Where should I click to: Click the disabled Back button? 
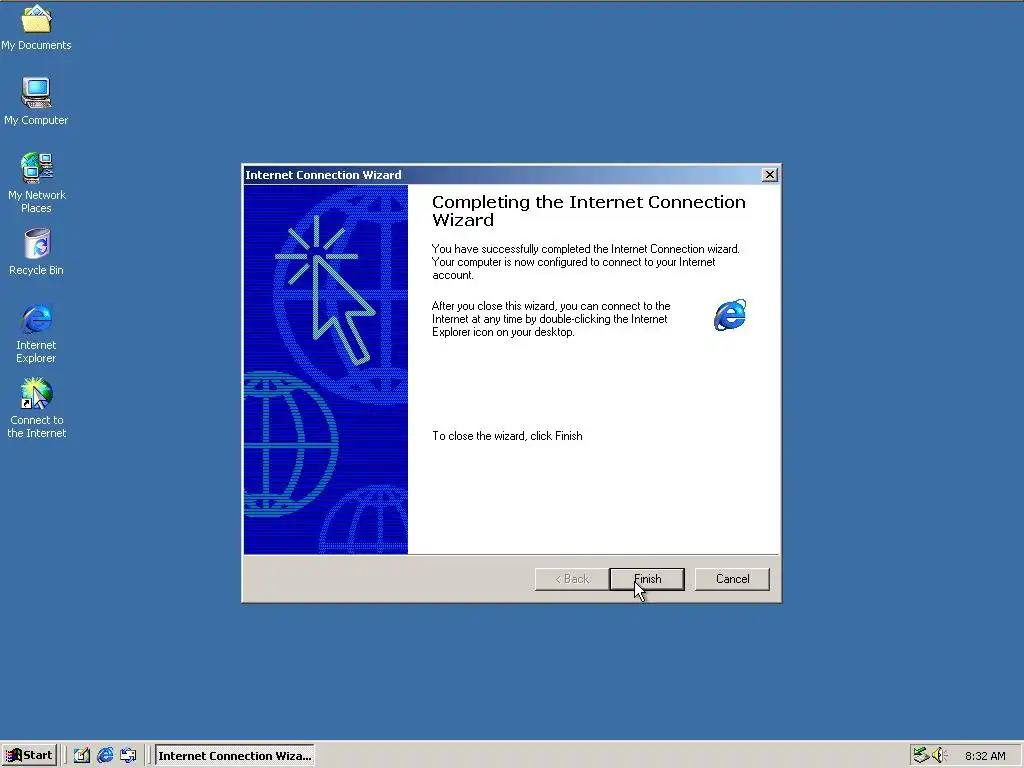572,579
